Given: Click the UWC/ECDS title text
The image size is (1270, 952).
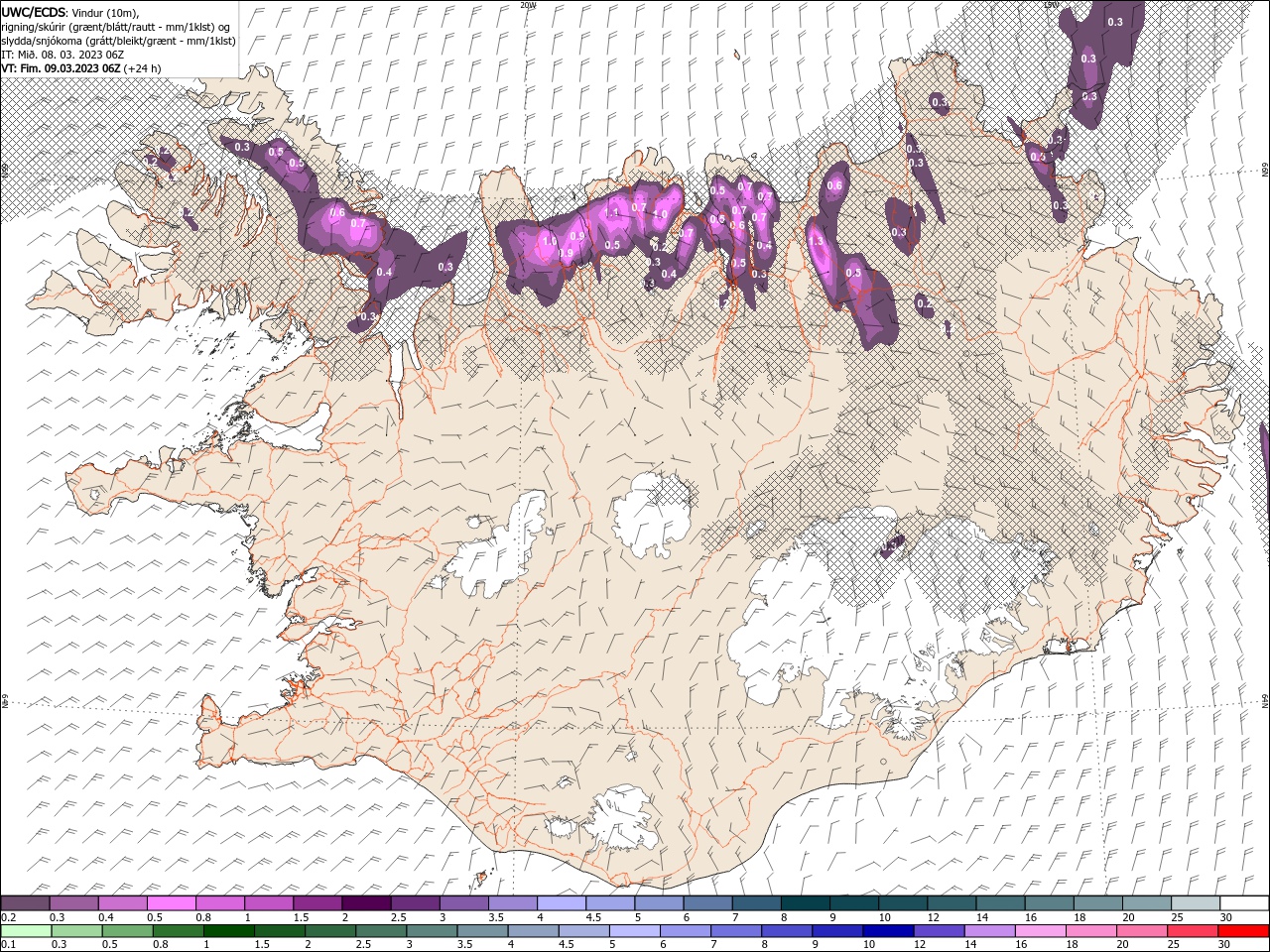Looking at the screenshot, I should click(34, 12).
